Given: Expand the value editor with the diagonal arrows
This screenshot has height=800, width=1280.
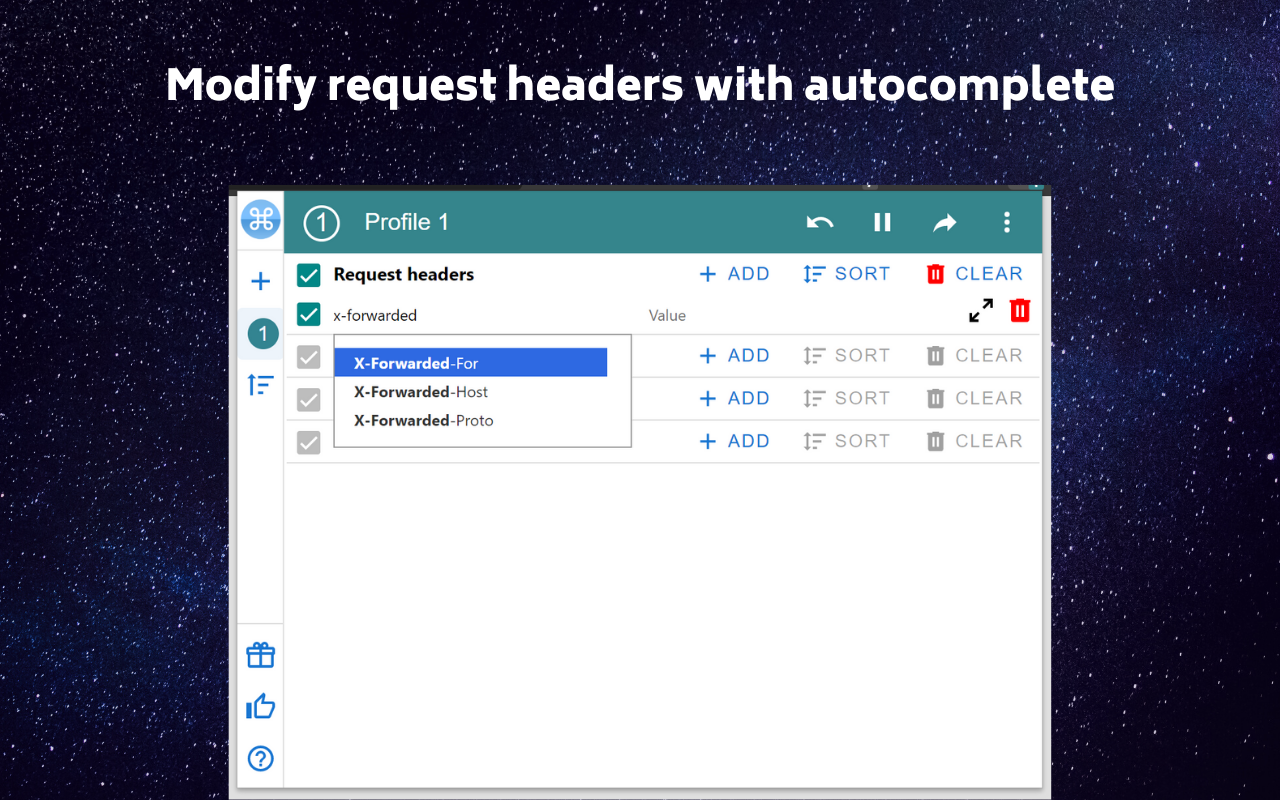Looking at the screenshot, I should pyautogui.click(x=980, y=310).
